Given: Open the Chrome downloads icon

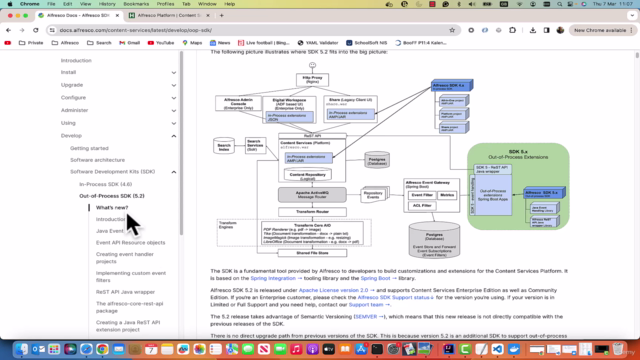Looking at the screenshot, I should click(533, 30).
